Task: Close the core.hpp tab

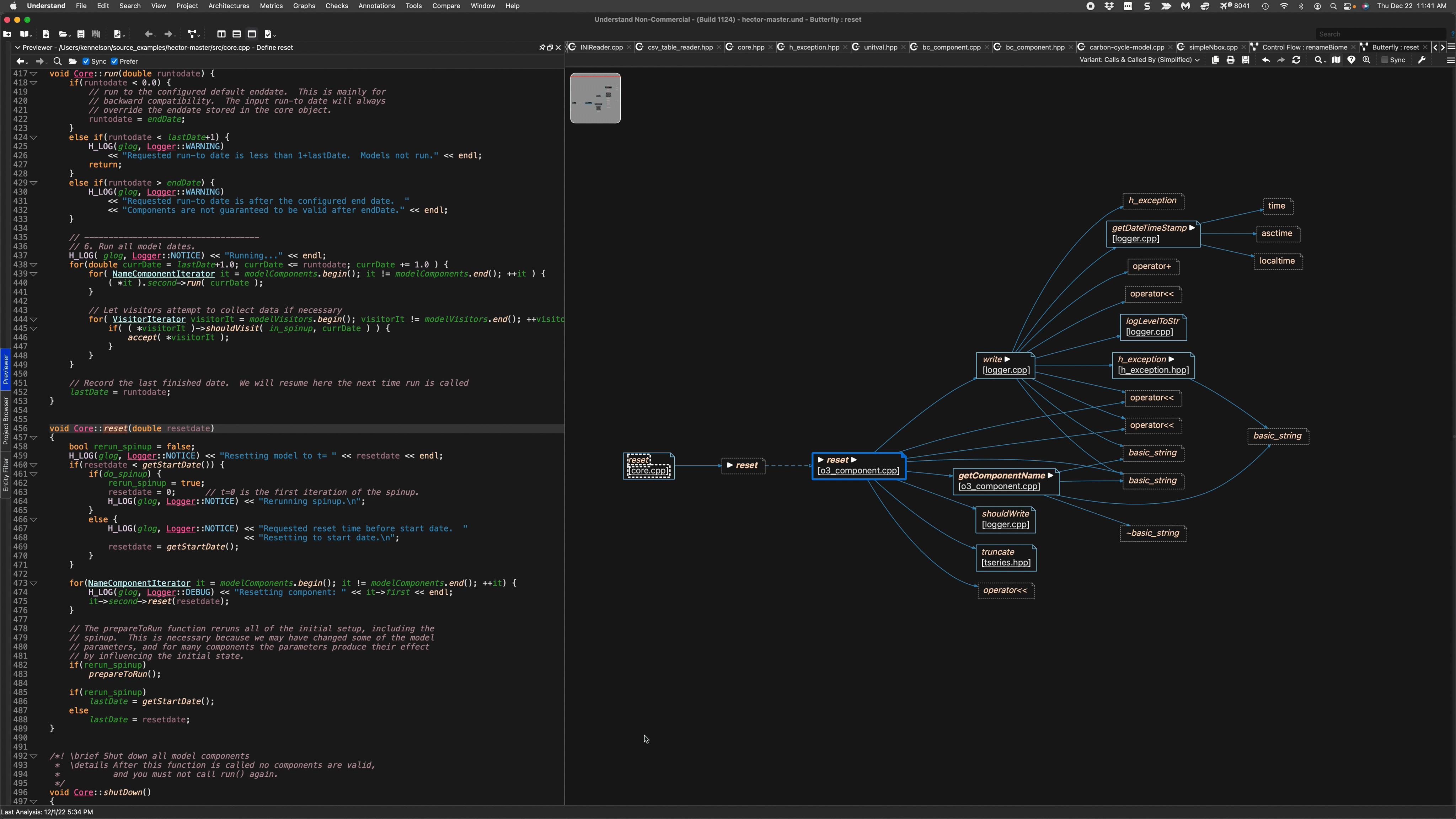Action: point(770,48)
